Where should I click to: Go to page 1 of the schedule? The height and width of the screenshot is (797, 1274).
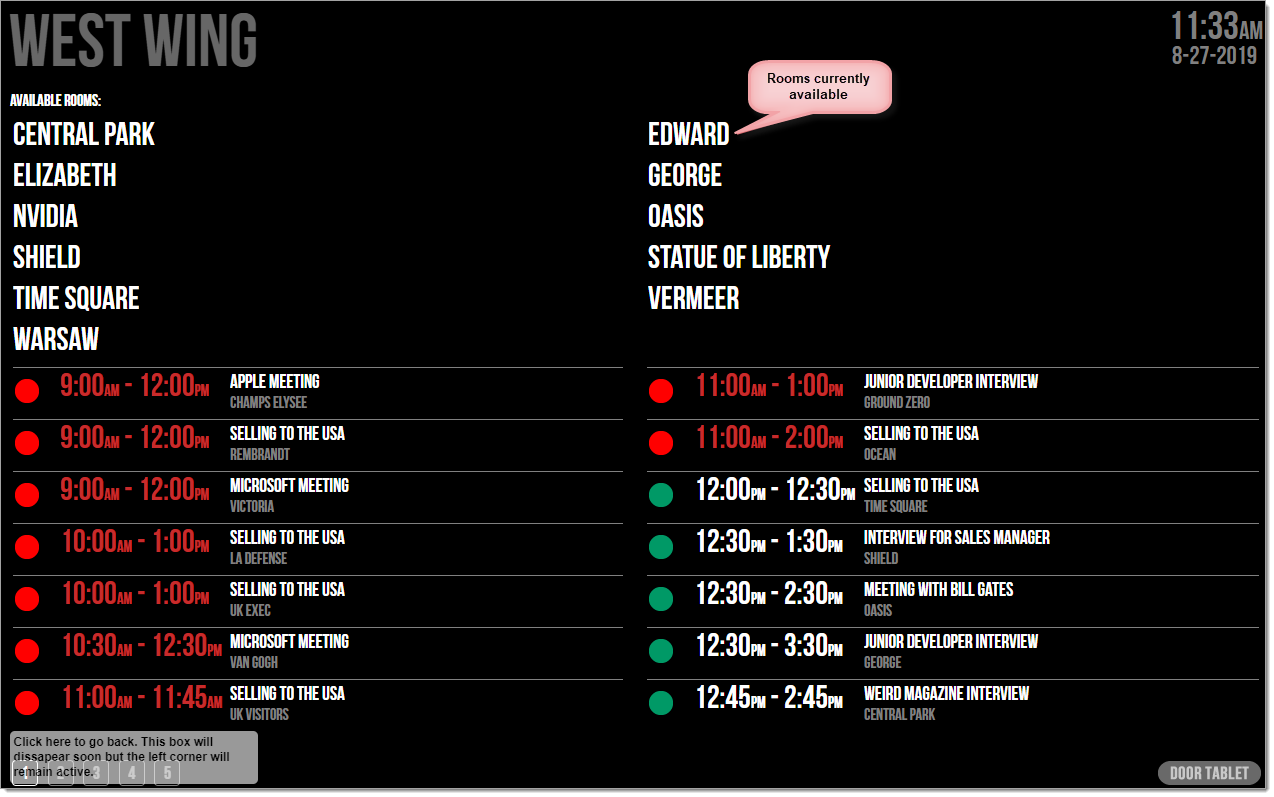[25, 773]
